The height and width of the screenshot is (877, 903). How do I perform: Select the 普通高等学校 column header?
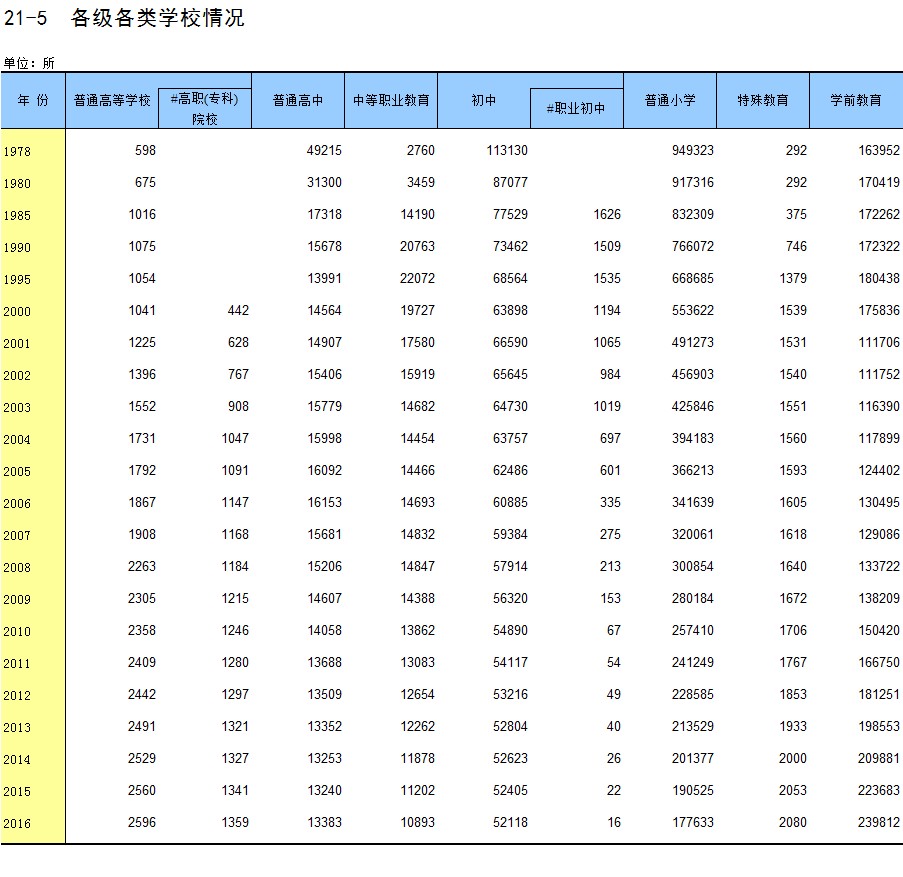(112, 100)
